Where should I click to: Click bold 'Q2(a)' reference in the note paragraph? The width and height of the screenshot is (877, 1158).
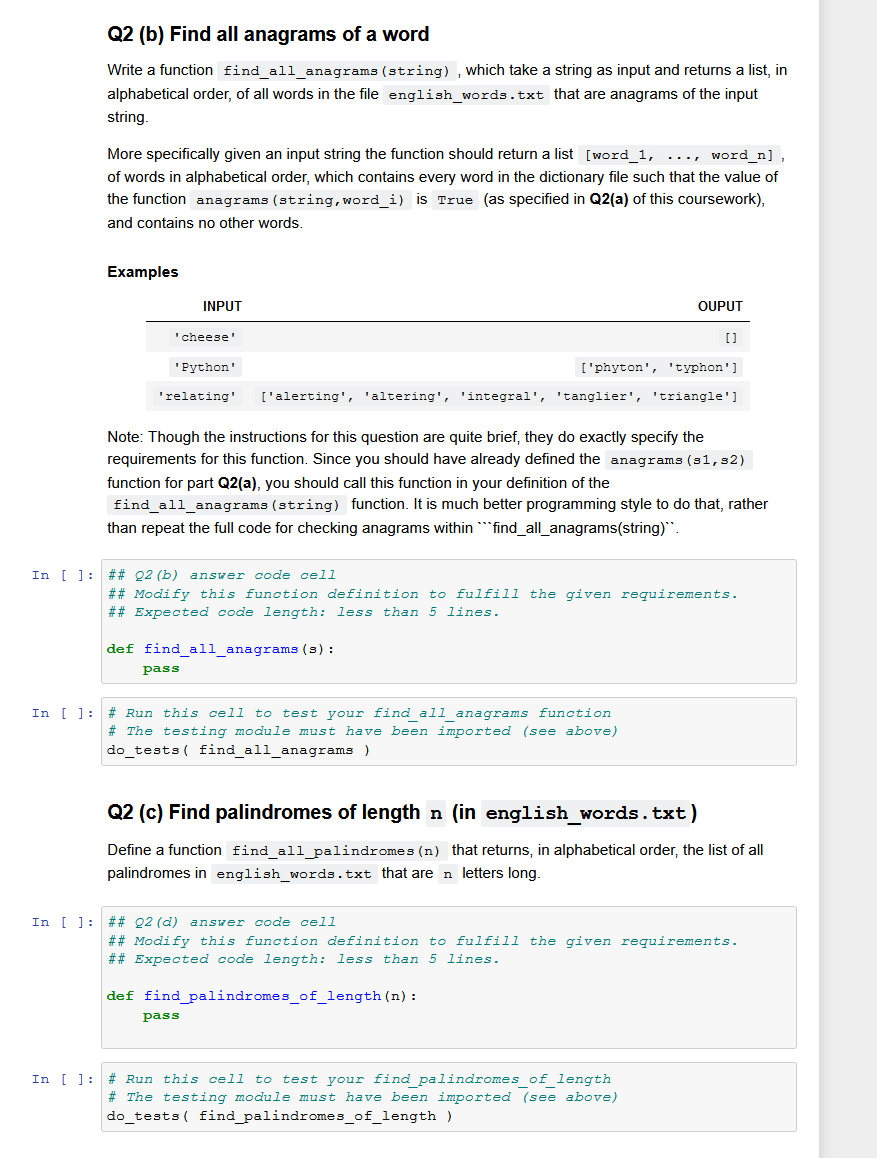pyautogui.click(x=238, y=483)
